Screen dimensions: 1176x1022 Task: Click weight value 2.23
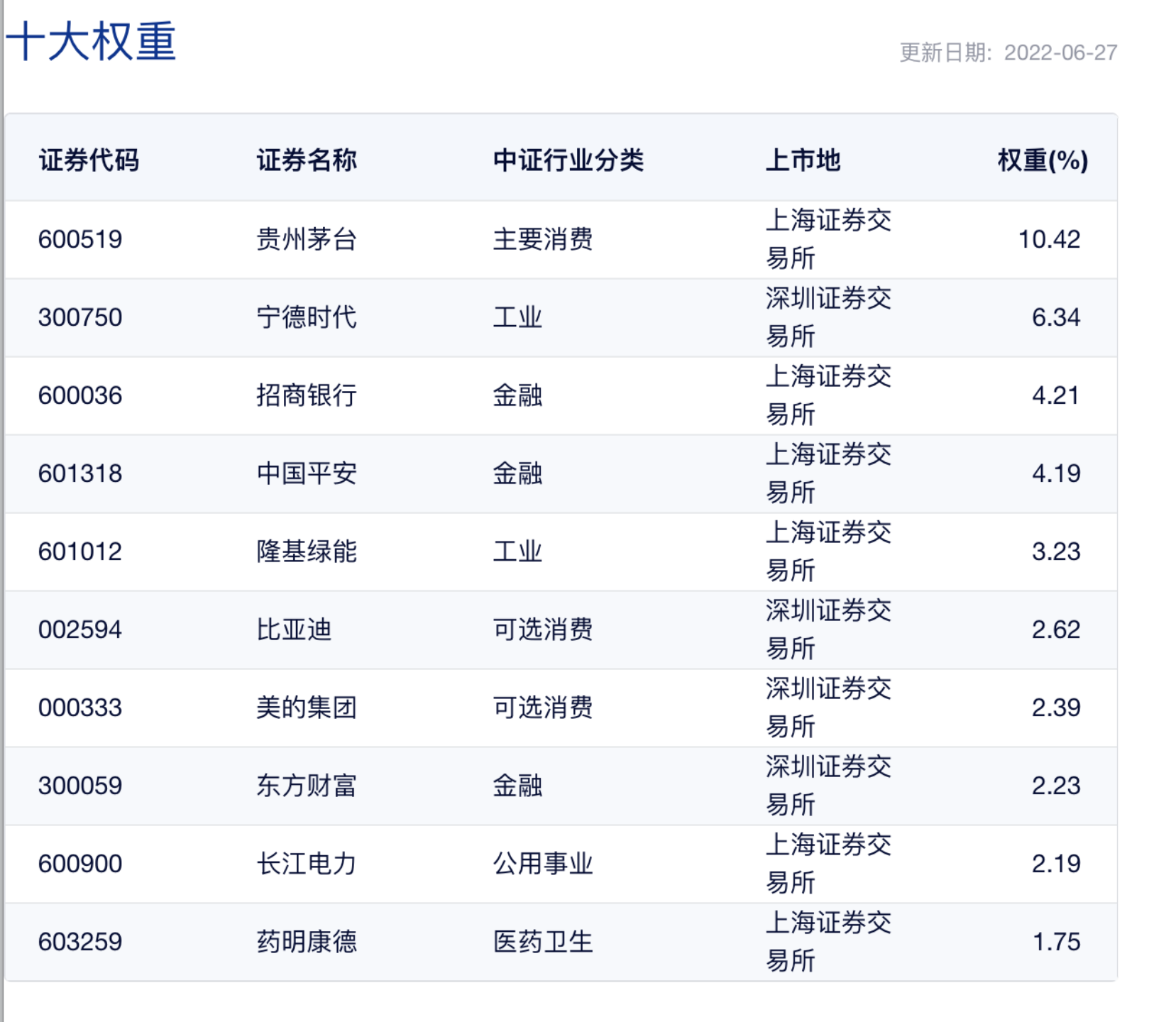(1056, 786)
